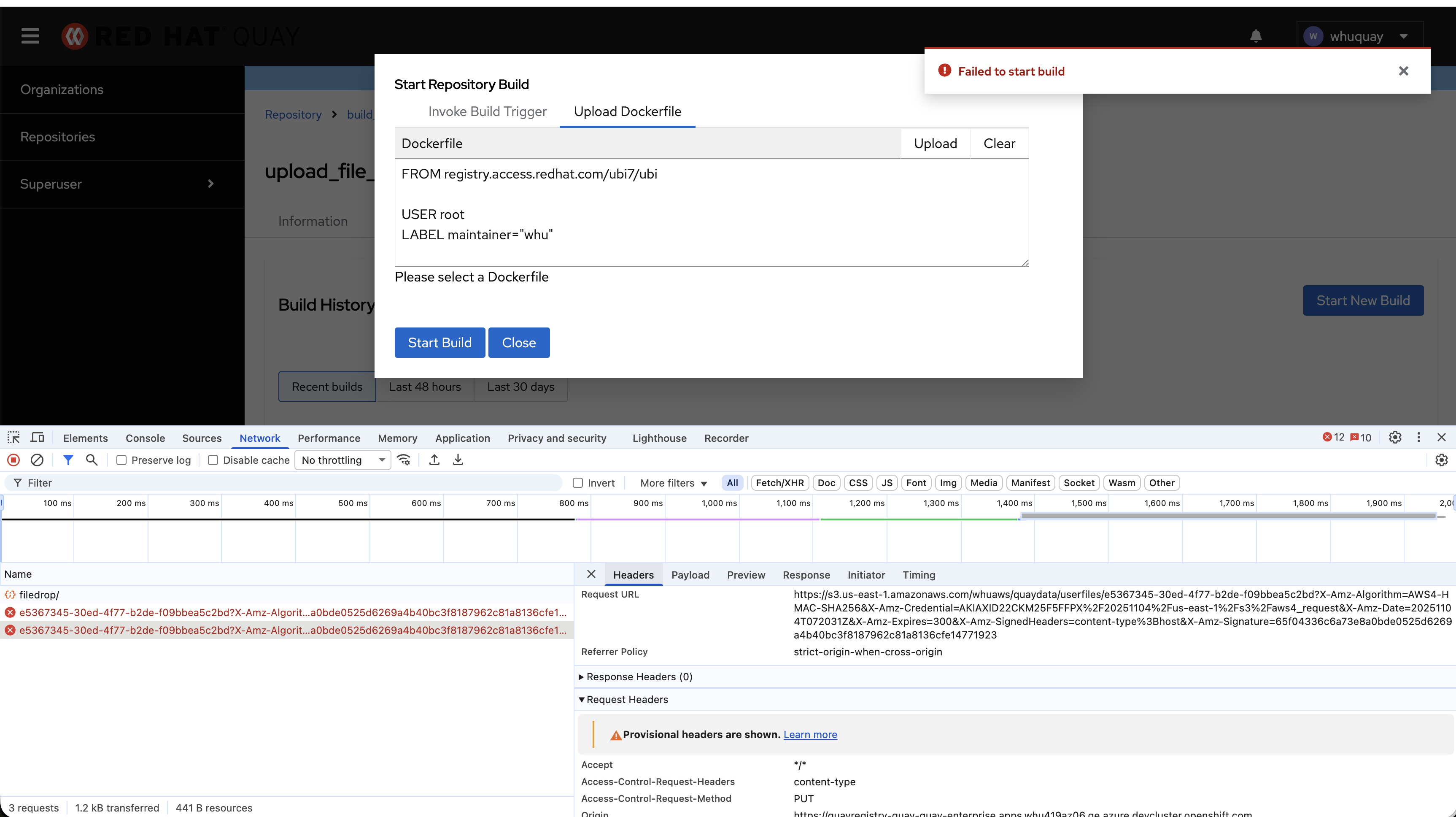Open More filters dropdown
The width and height of the screenshot is (1456, 817).
(673, 483)
